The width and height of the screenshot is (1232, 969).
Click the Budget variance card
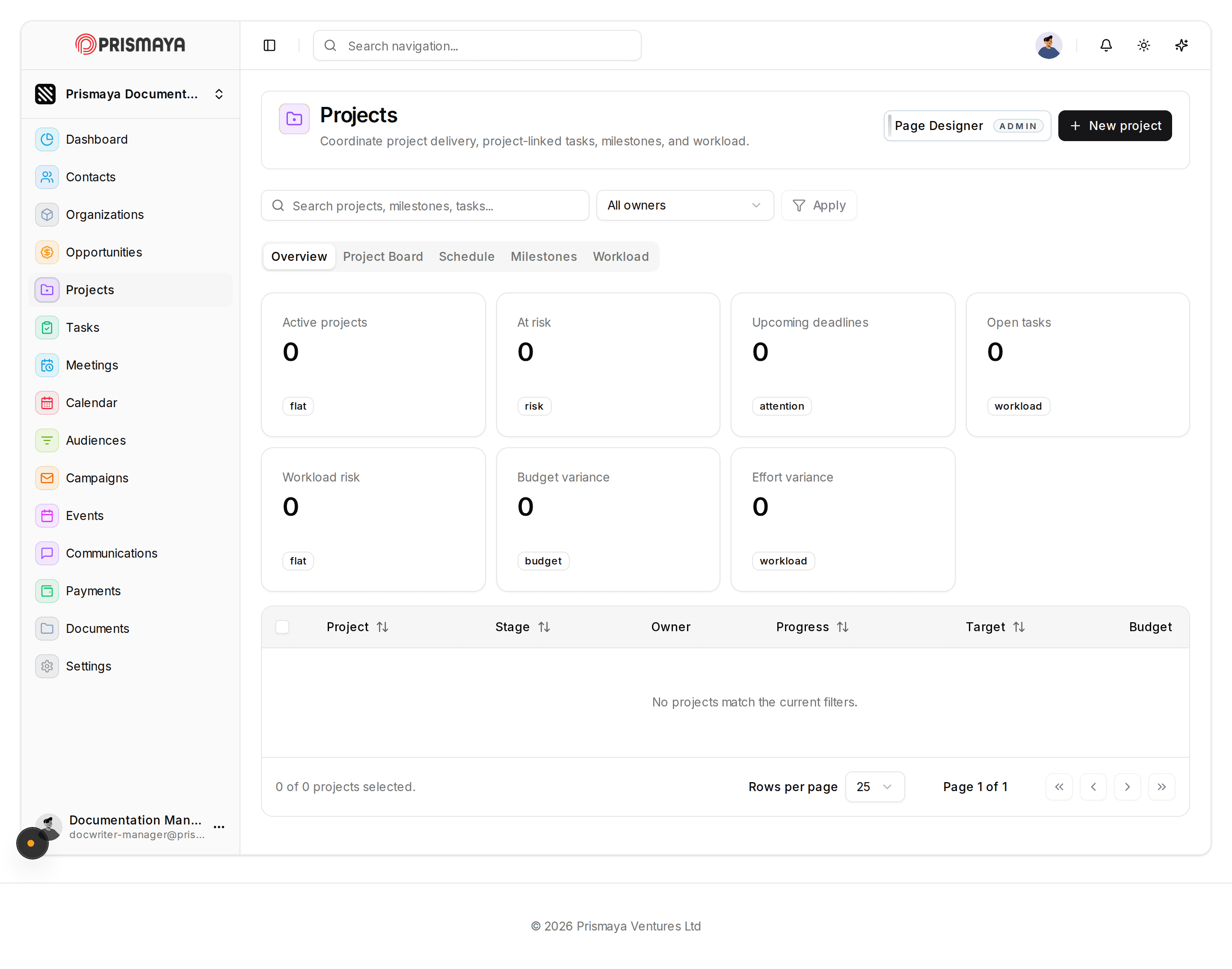click(x=608, y=520)
